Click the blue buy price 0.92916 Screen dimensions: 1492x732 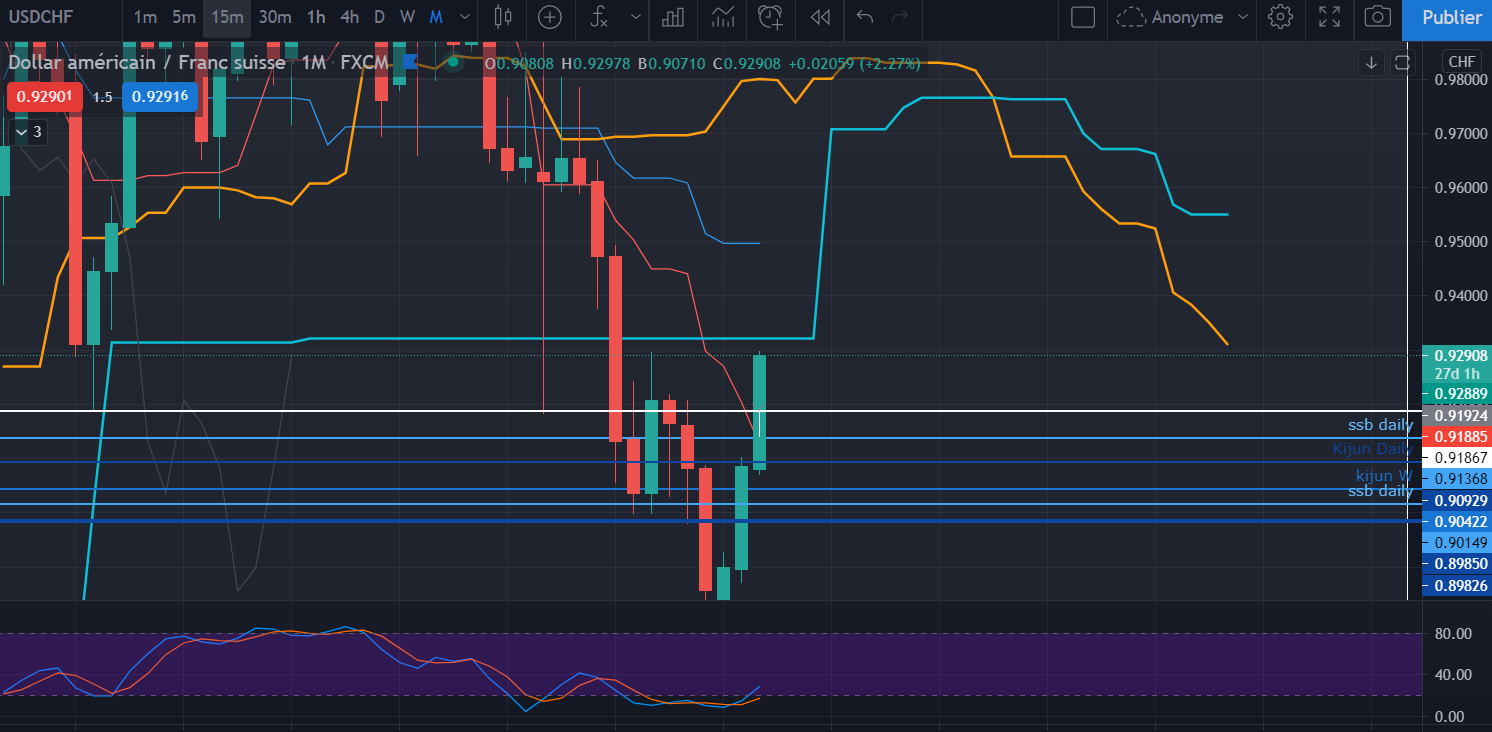(x=161, y=97)
